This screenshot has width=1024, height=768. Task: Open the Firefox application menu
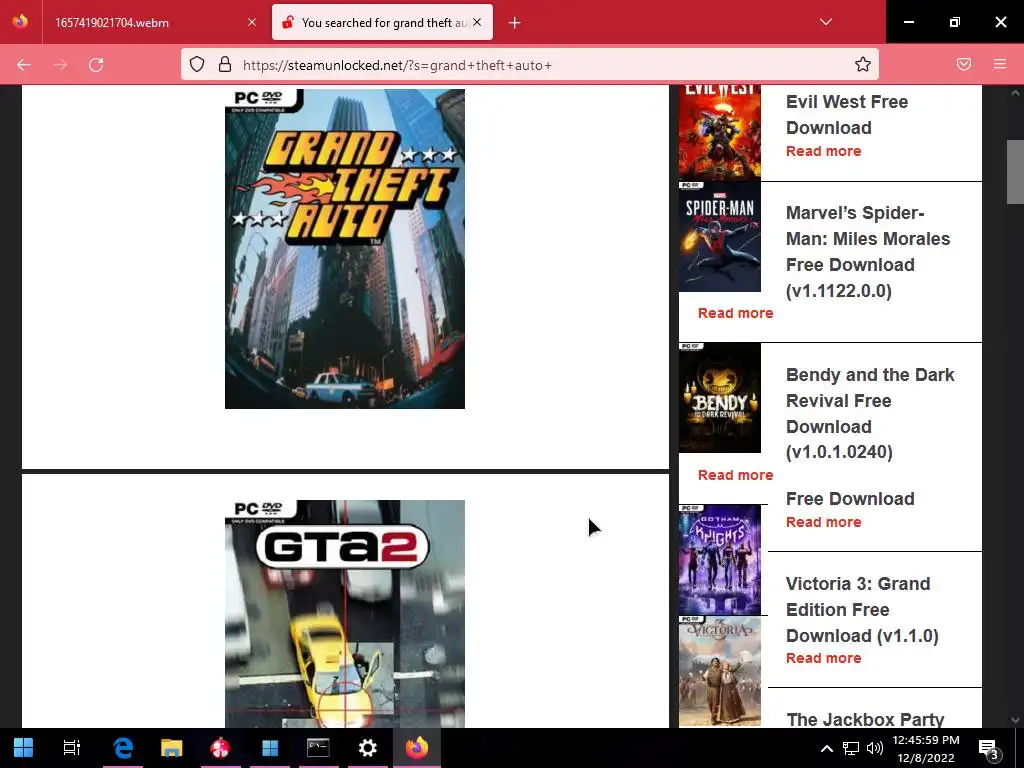point(1000,64)
